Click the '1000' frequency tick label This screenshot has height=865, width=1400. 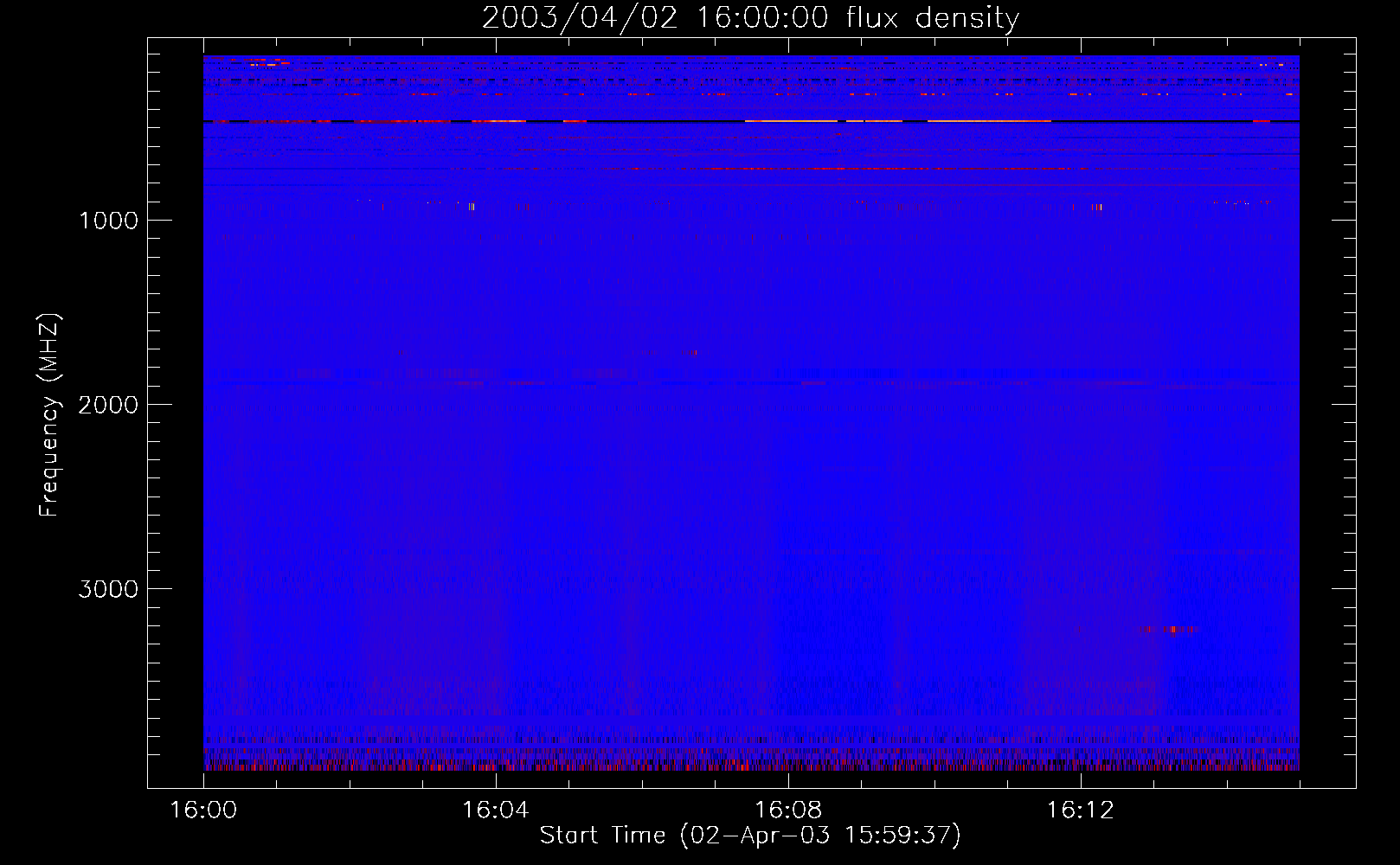[108, 221]
